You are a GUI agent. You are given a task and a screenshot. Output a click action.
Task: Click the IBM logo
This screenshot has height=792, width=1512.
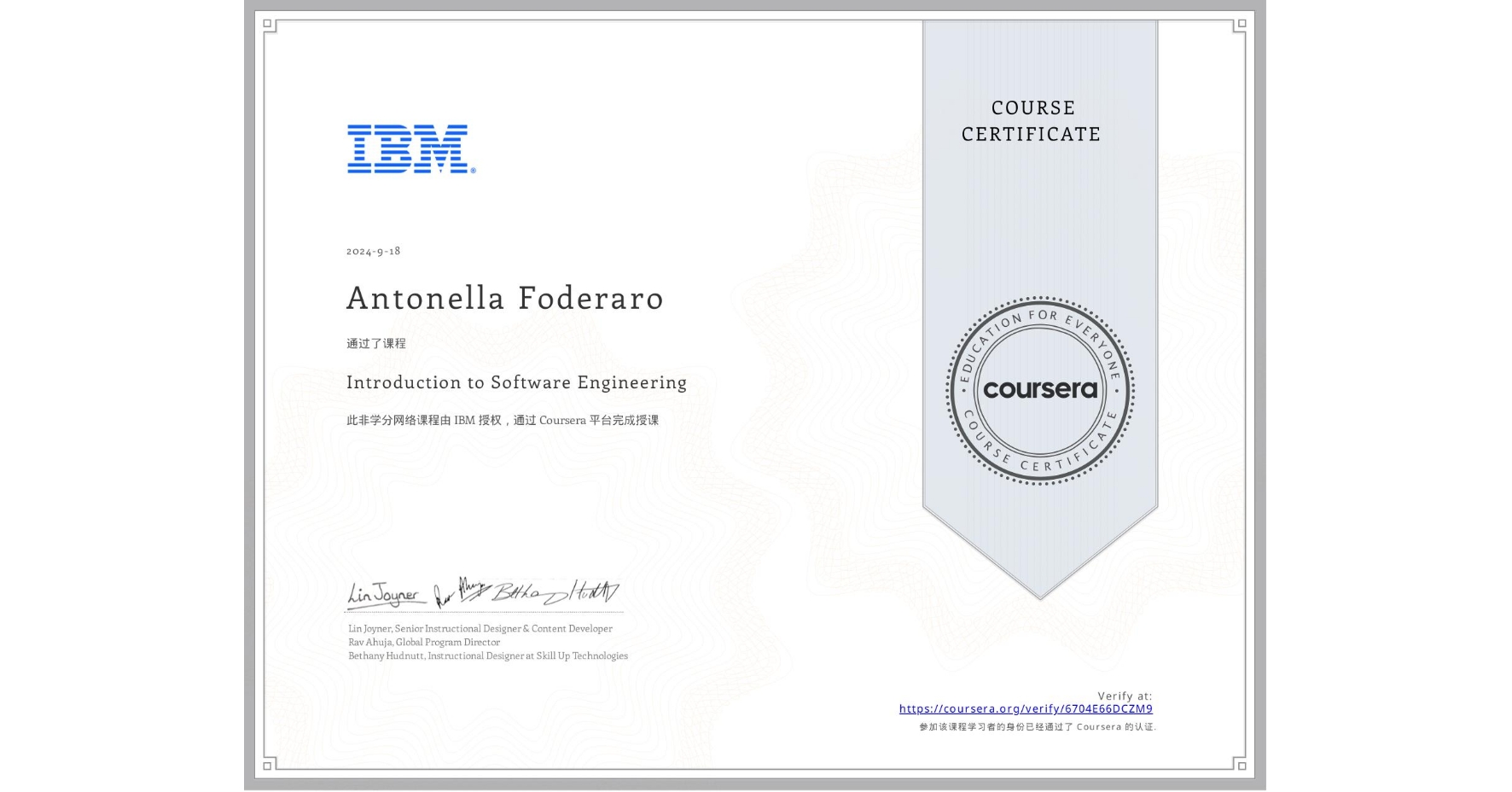point(407,149)
